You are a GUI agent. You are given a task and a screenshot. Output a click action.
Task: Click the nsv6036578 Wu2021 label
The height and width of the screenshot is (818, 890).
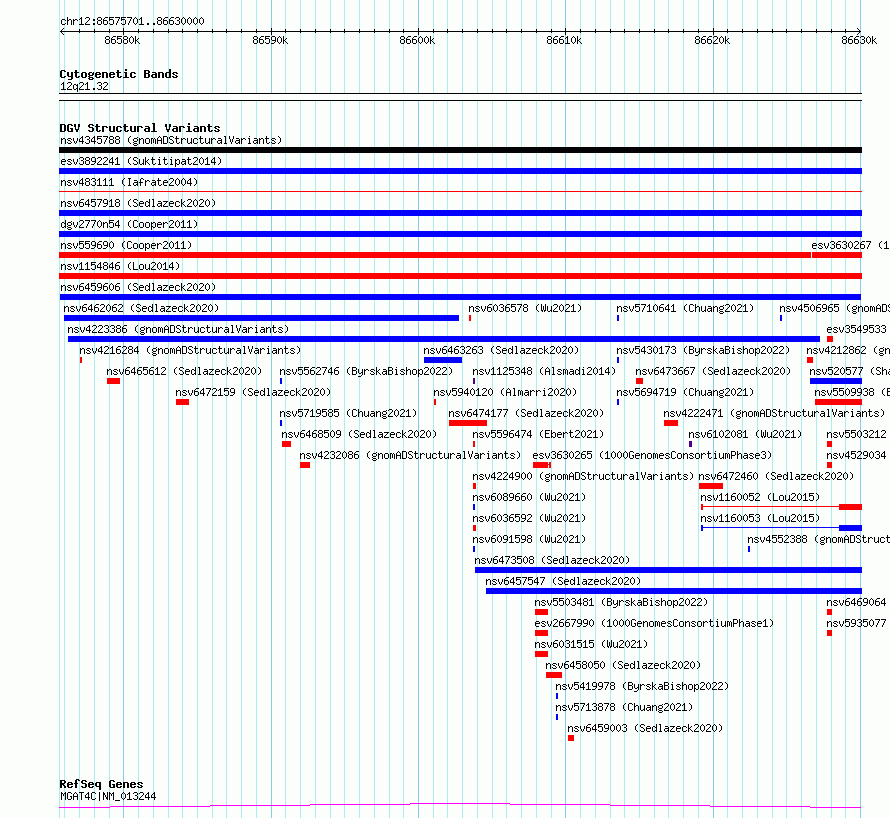click(x=525, y=308)
